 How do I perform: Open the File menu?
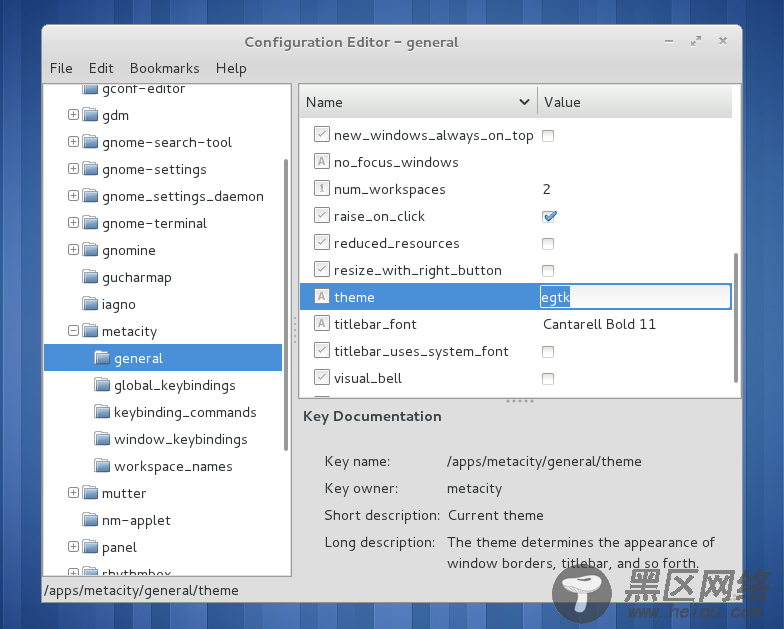click(61, 68)
